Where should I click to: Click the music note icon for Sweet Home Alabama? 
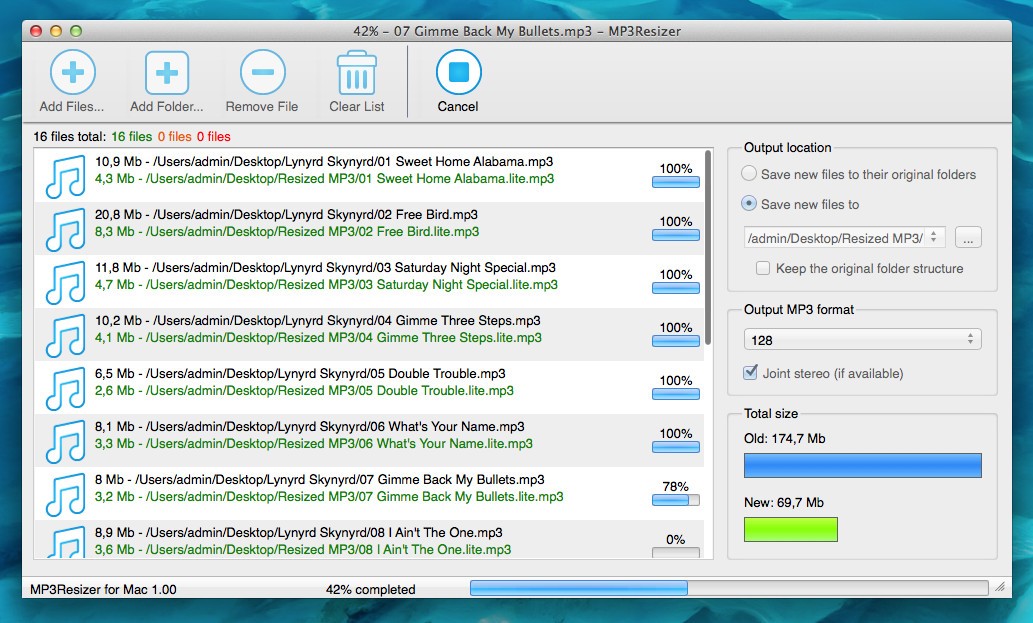[65, 176]
